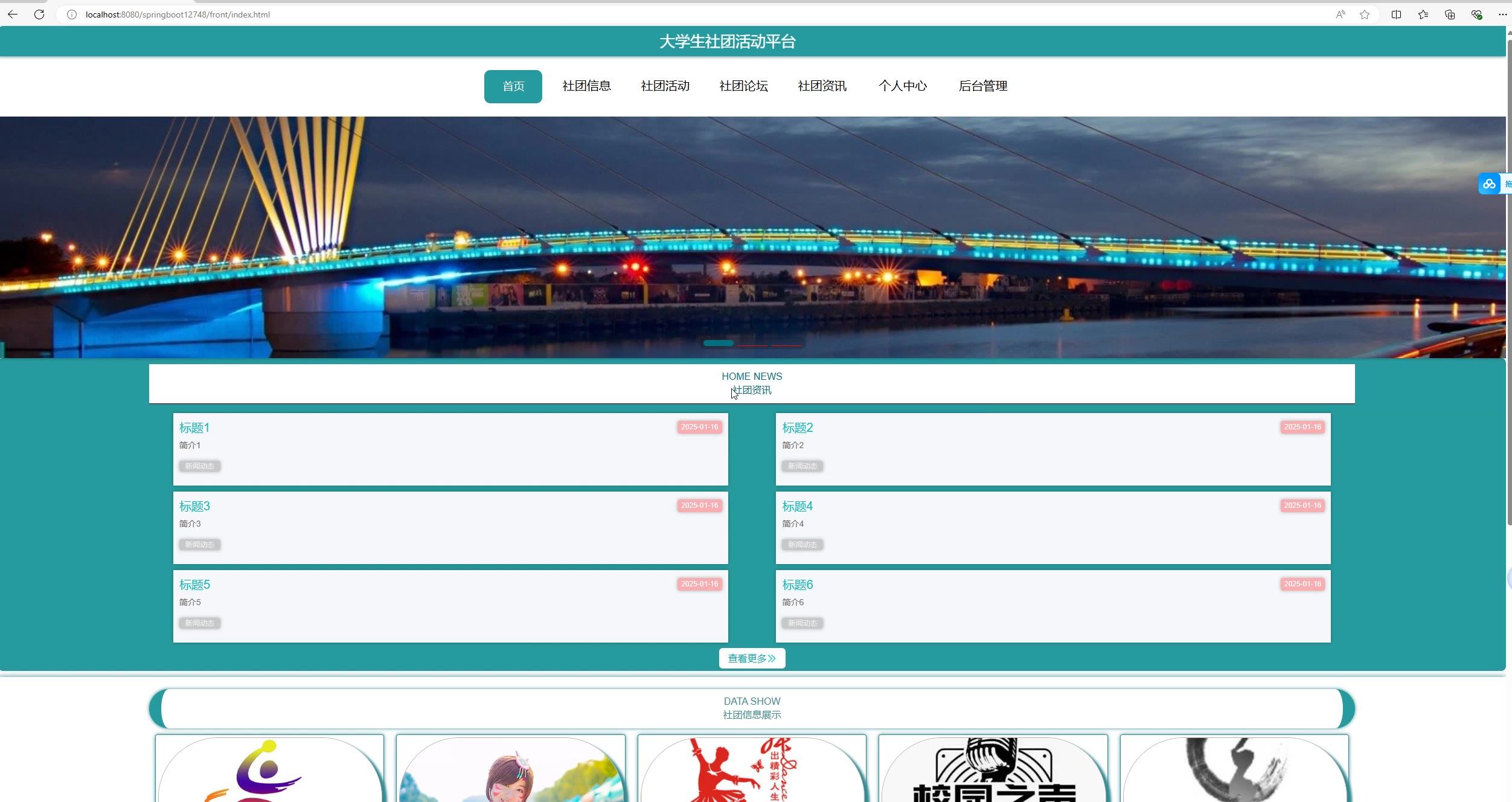
Task: Open the 个人中心 menu item
Action: click(x=903, y=86)
